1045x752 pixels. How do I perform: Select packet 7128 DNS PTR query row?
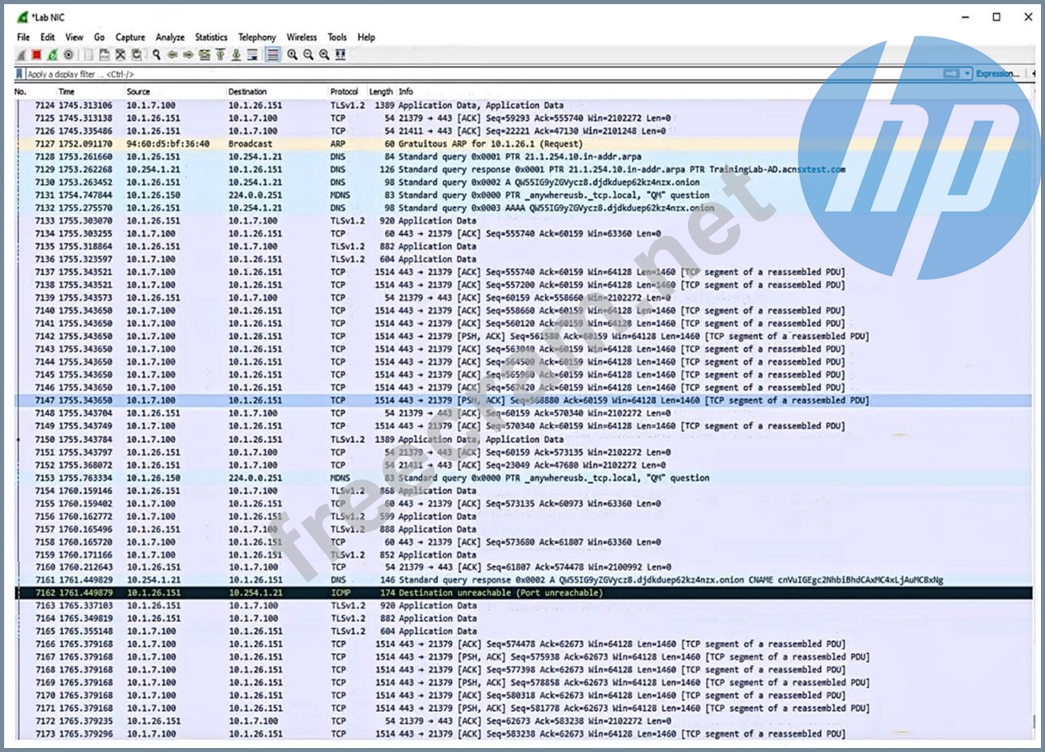click(x=523, y=157)
